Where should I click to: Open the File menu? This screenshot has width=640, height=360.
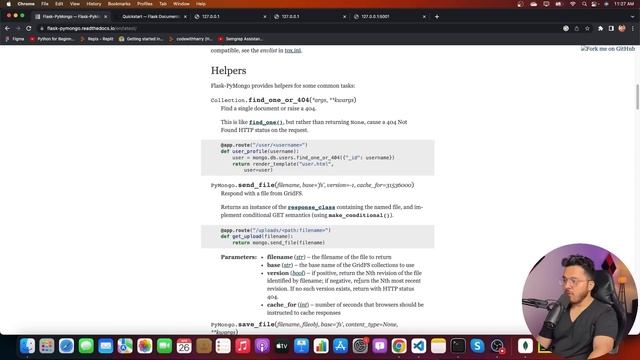click(x=45, y=4)
